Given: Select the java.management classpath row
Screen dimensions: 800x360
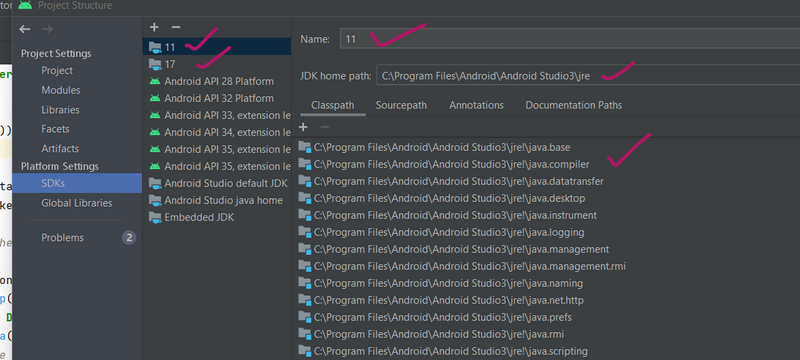Looking at the screenshot, I should (x=547, y=249).
